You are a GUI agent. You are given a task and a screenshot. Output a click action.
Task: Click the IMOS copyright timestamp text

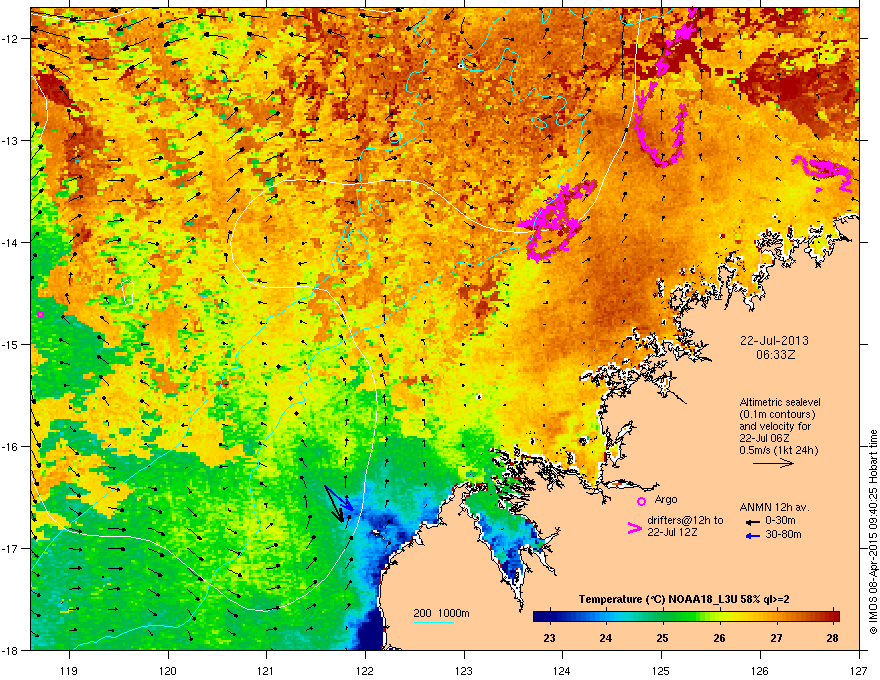point(873,532)
